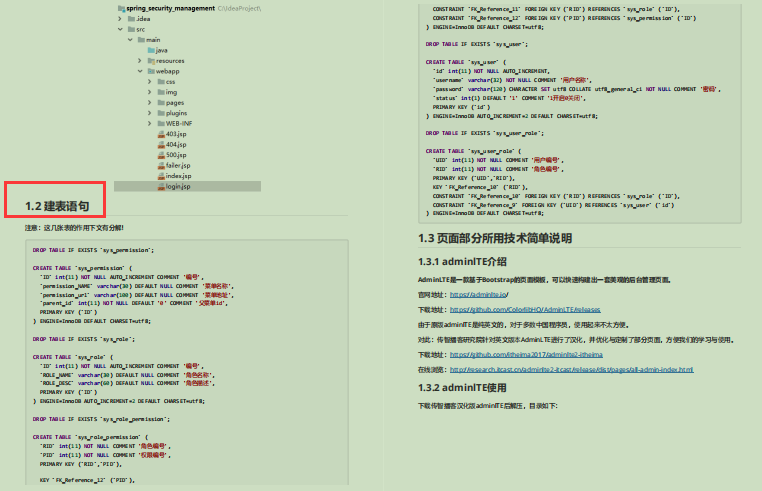Click the pages folder icon
This screenshot has height=491, width=762.
pos(161,103)
